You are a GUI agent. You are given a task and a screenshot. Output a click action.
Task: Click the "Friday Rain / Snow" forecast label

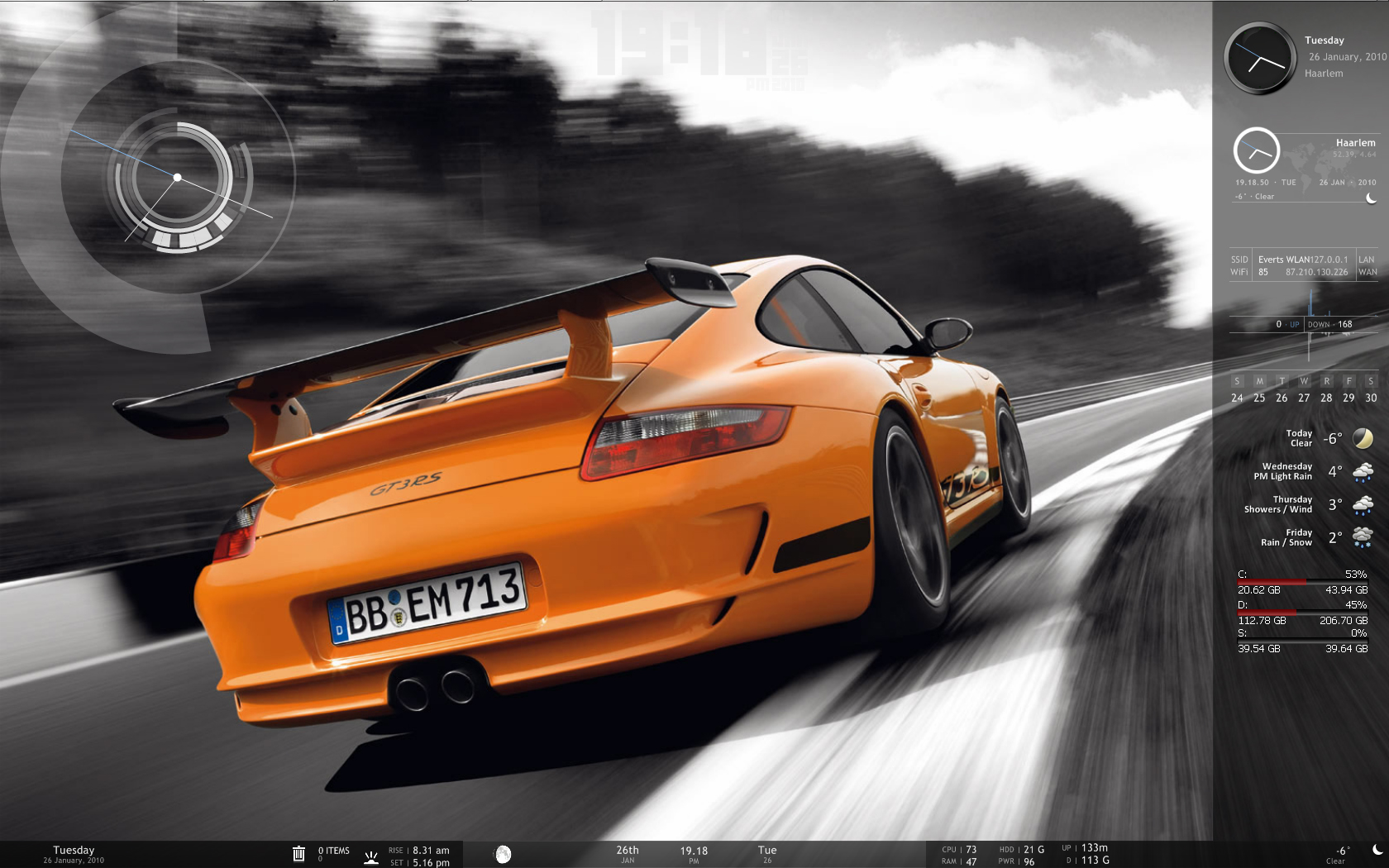point(1286,537)
